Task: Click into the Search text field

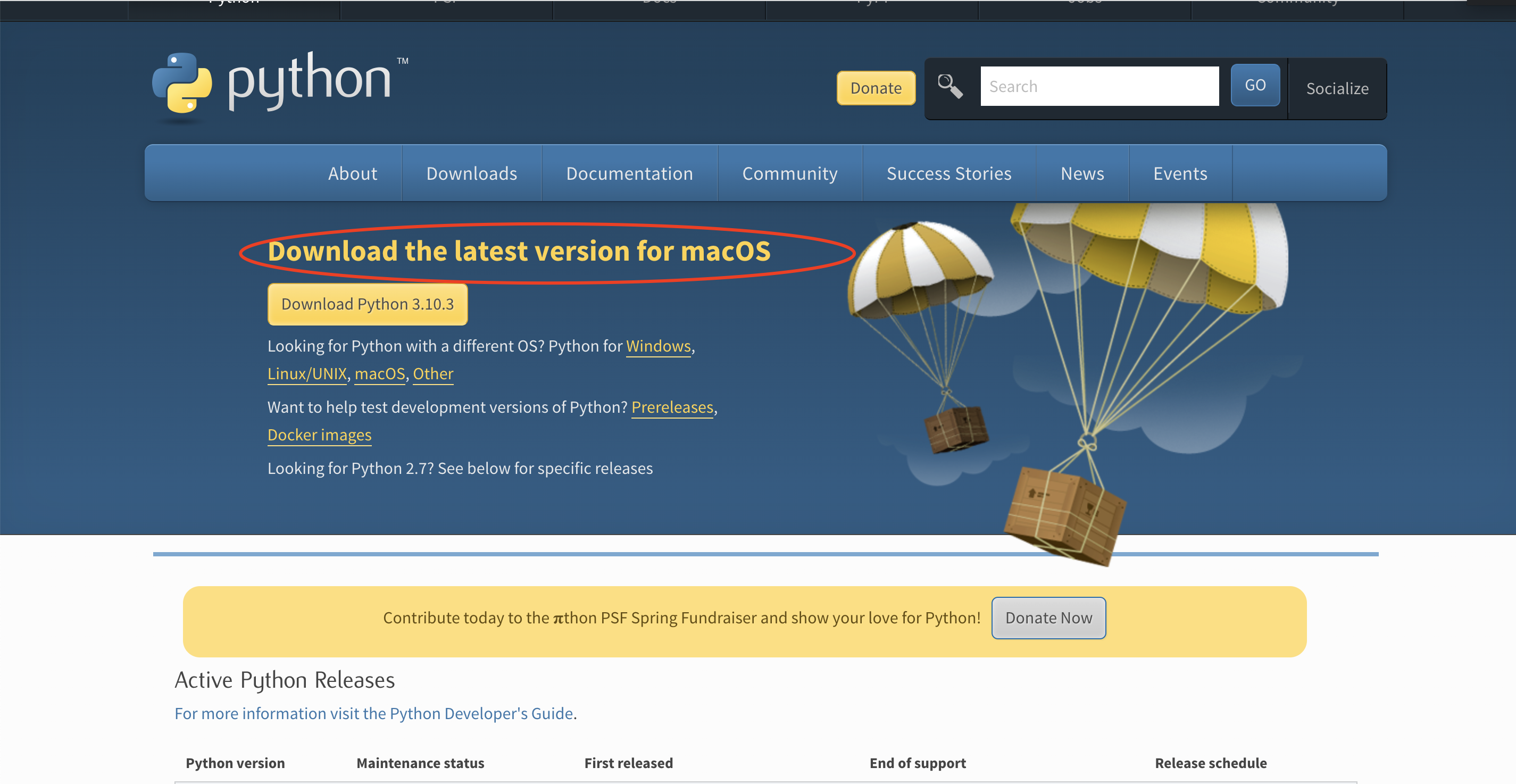Action: [1099, 87]
